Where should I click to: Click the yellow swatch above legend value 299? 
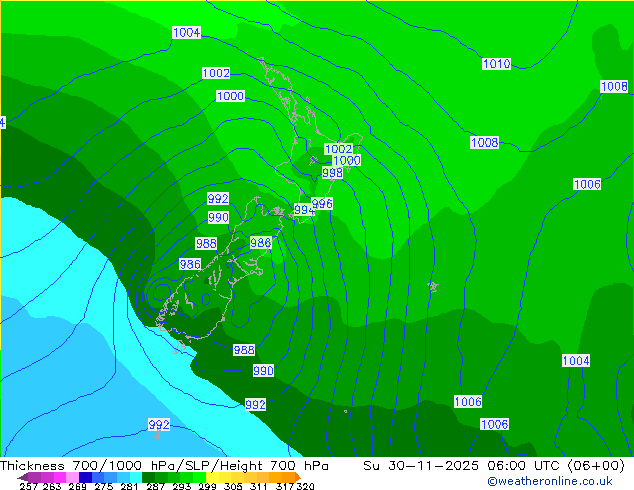(212, 477)
